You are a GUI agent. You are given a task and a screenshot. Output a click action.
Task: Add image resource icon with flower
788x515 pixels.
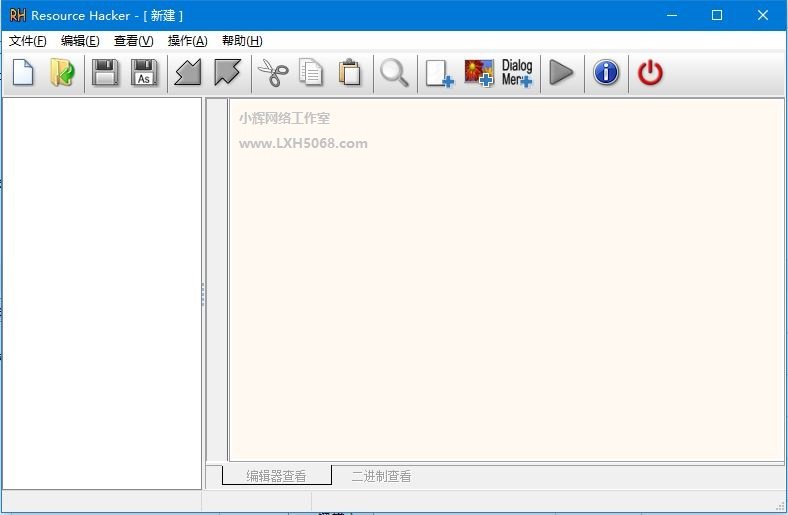pyautogui.click(x=479, y=73)
